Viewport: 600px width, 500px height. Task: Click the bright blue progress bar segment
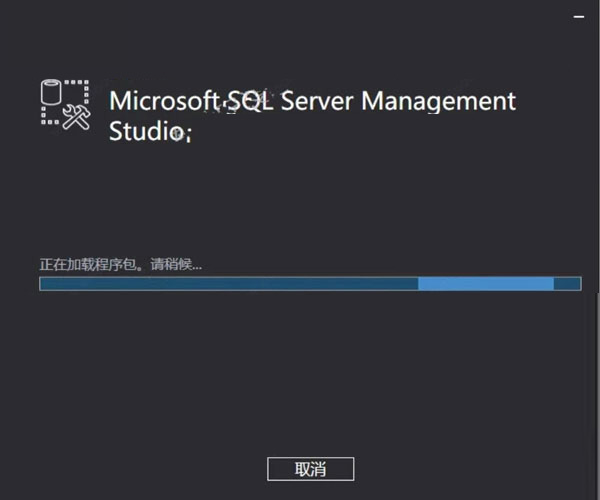tap(485, 284)
